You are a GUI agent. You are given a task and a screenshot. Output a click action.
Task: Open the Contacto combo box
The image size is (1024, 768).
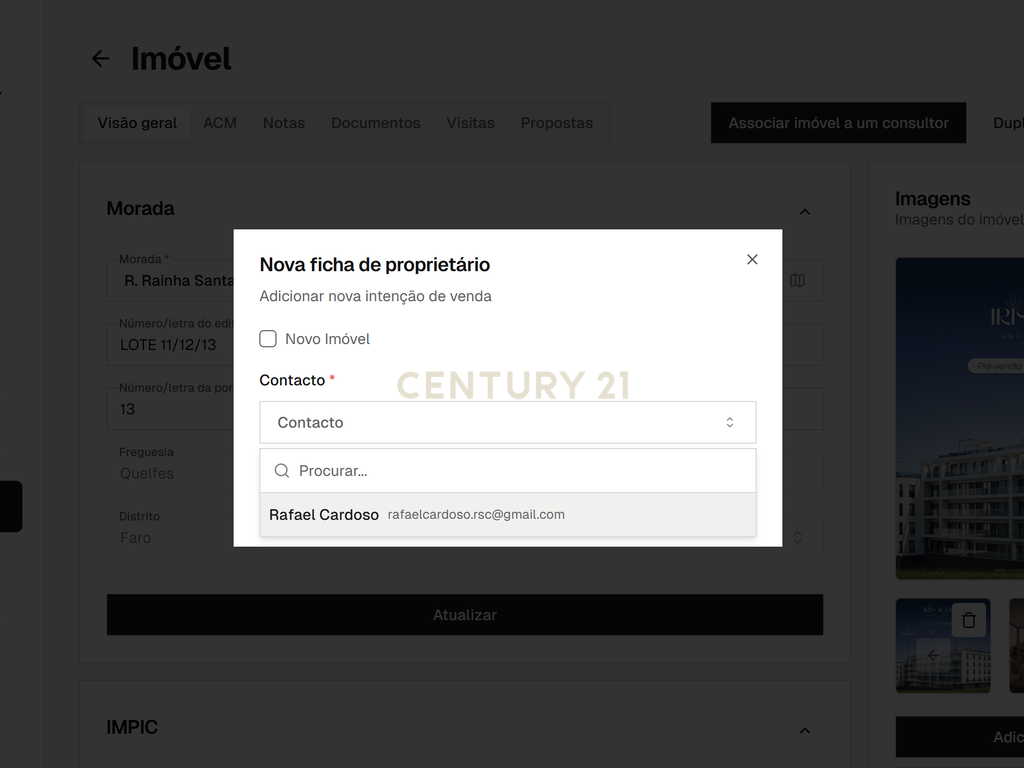click(x=507, y=422)
